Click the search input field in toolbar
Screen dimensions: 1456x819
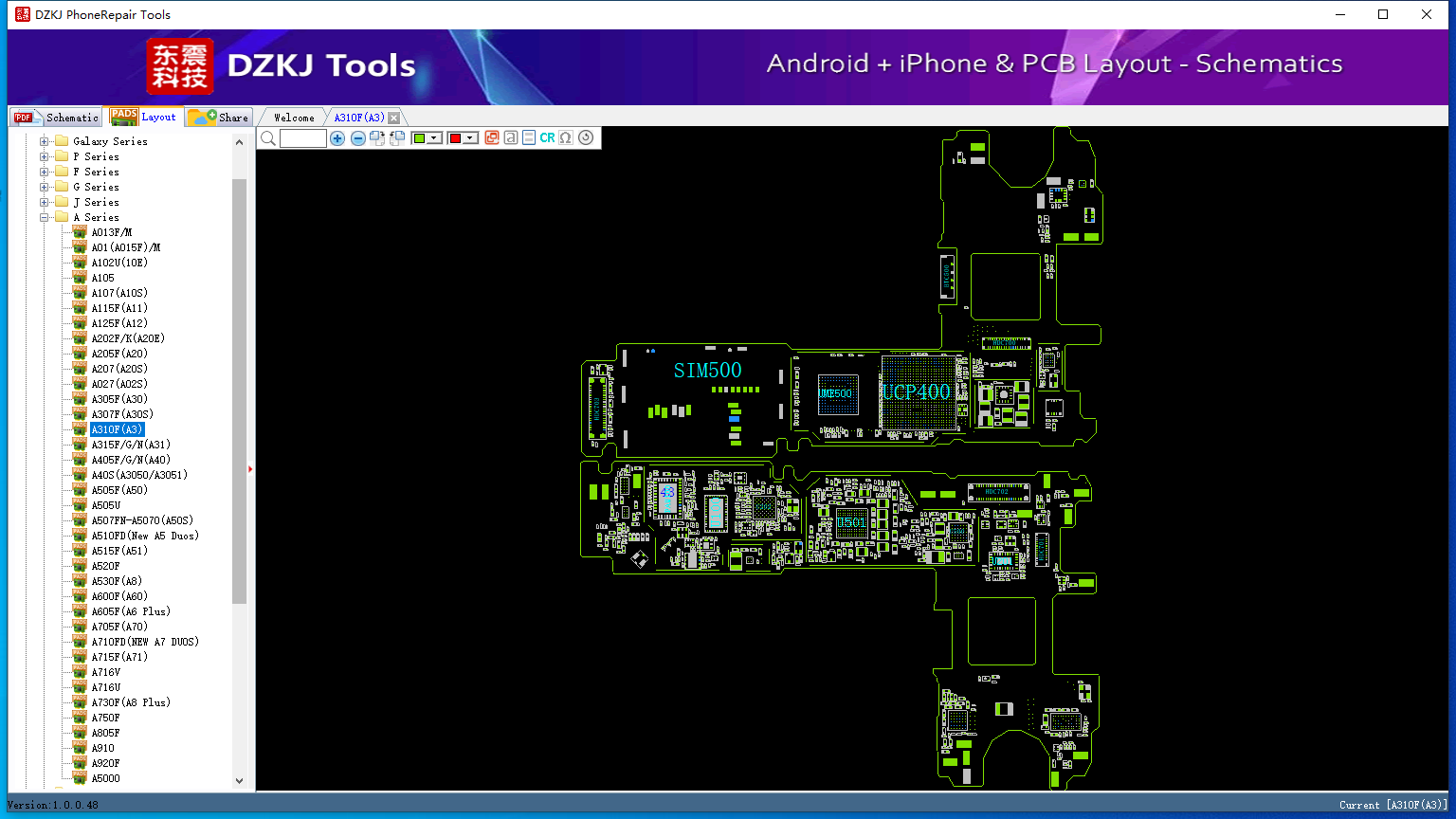303,138
